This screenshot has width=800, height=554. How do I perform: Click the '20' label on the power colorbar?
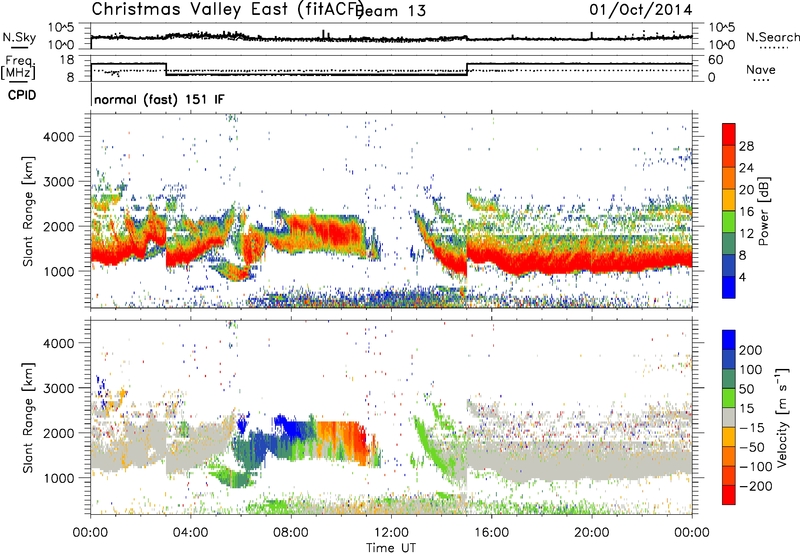point(746,190)
